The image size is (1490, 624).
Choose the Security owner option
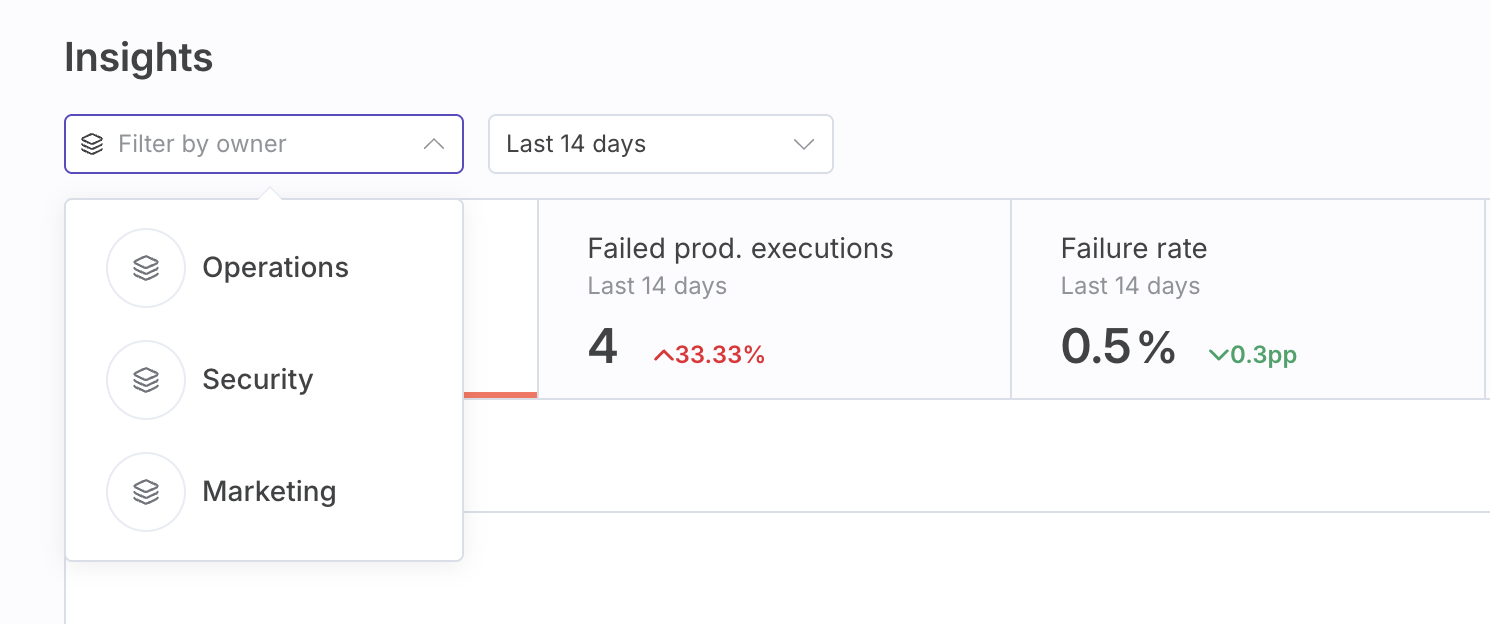pos(258,380)
